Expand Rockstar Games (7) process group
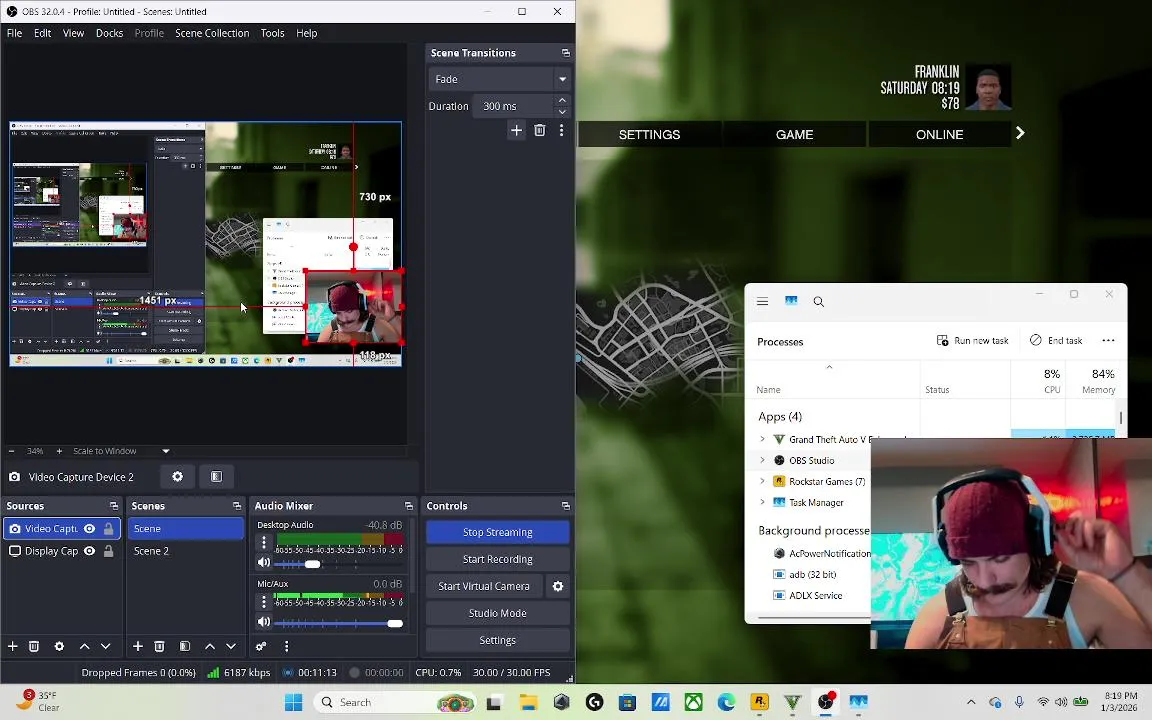This screenshot has height=720, width=1152. click(x=762, y=481)
